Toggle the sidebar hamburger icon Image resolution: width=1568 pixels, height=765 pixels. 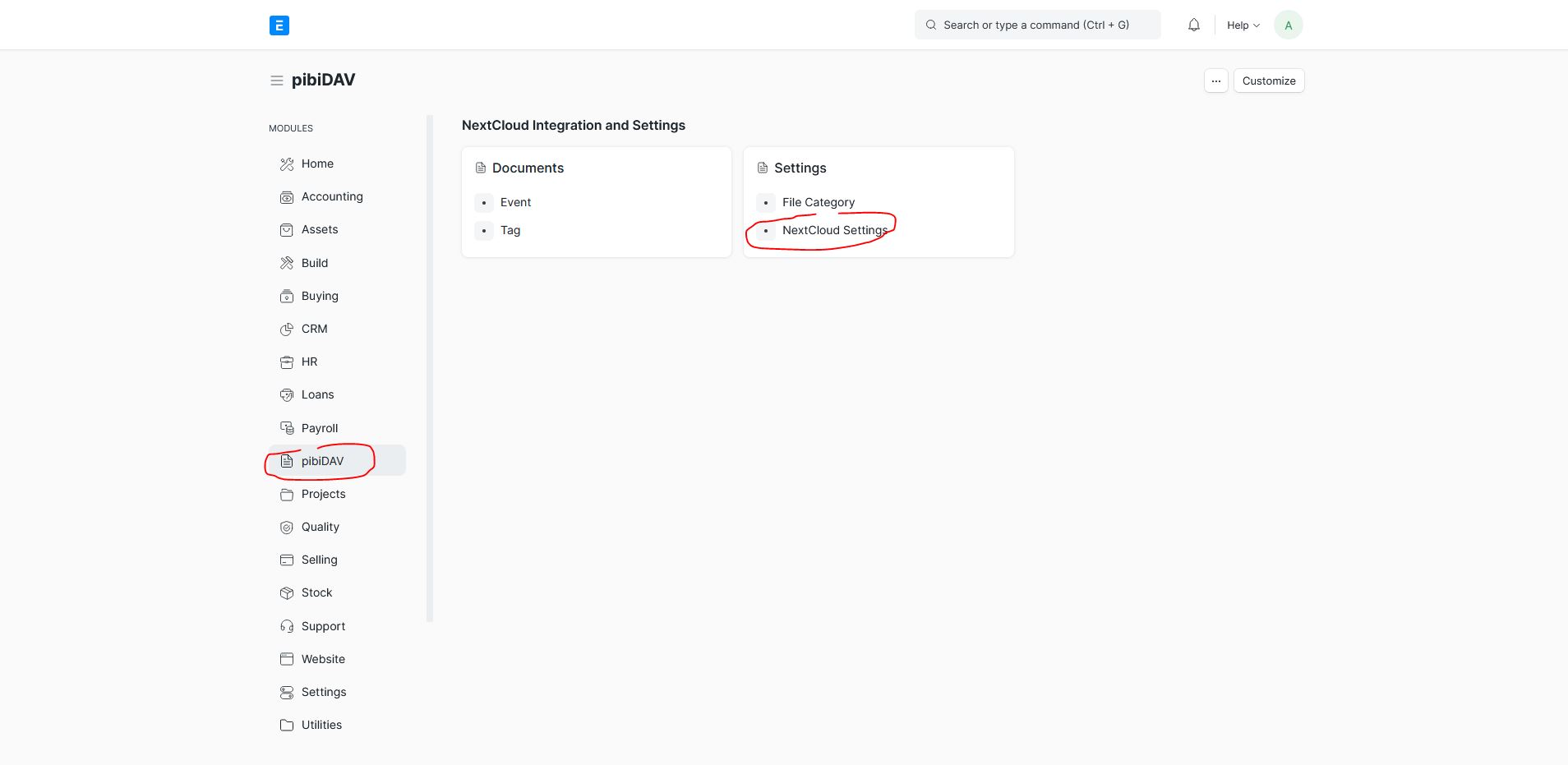pyautogui.click(x=277, y=81)
